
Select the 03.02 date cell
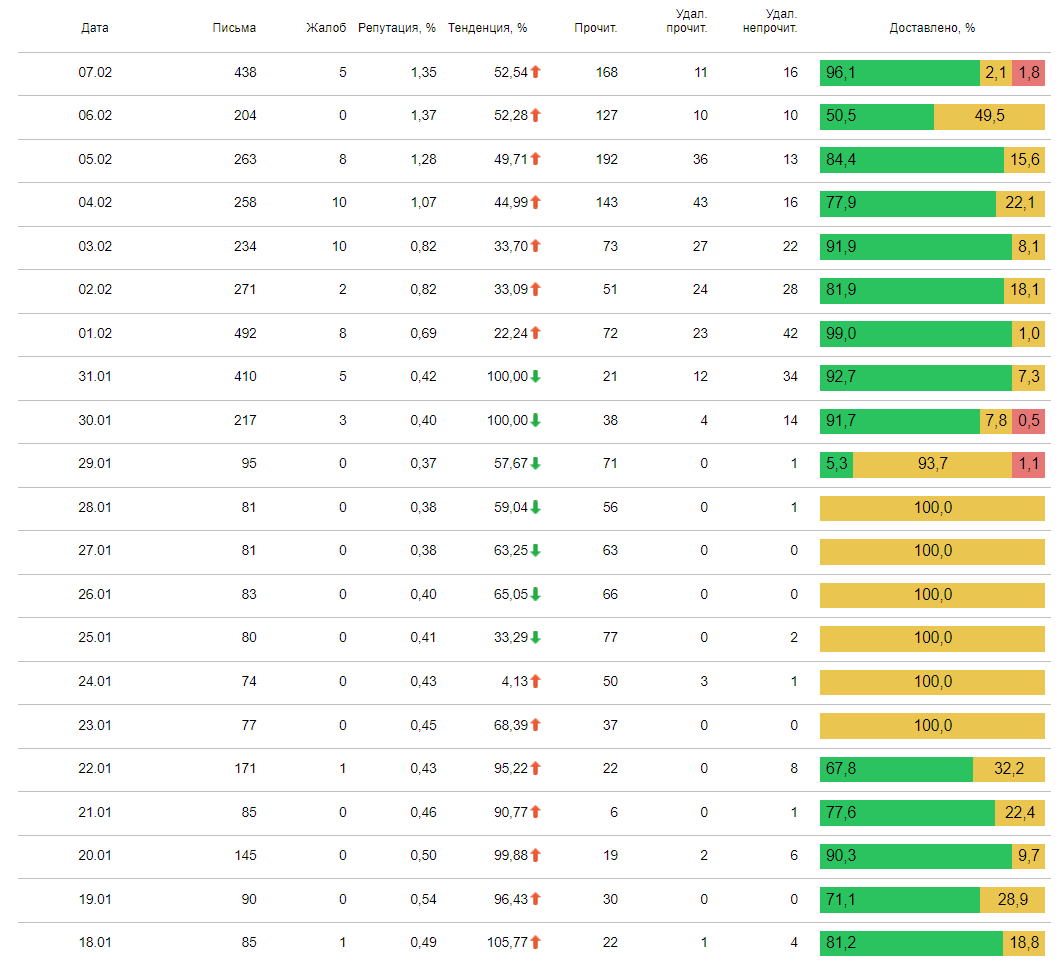coord(95,246)
